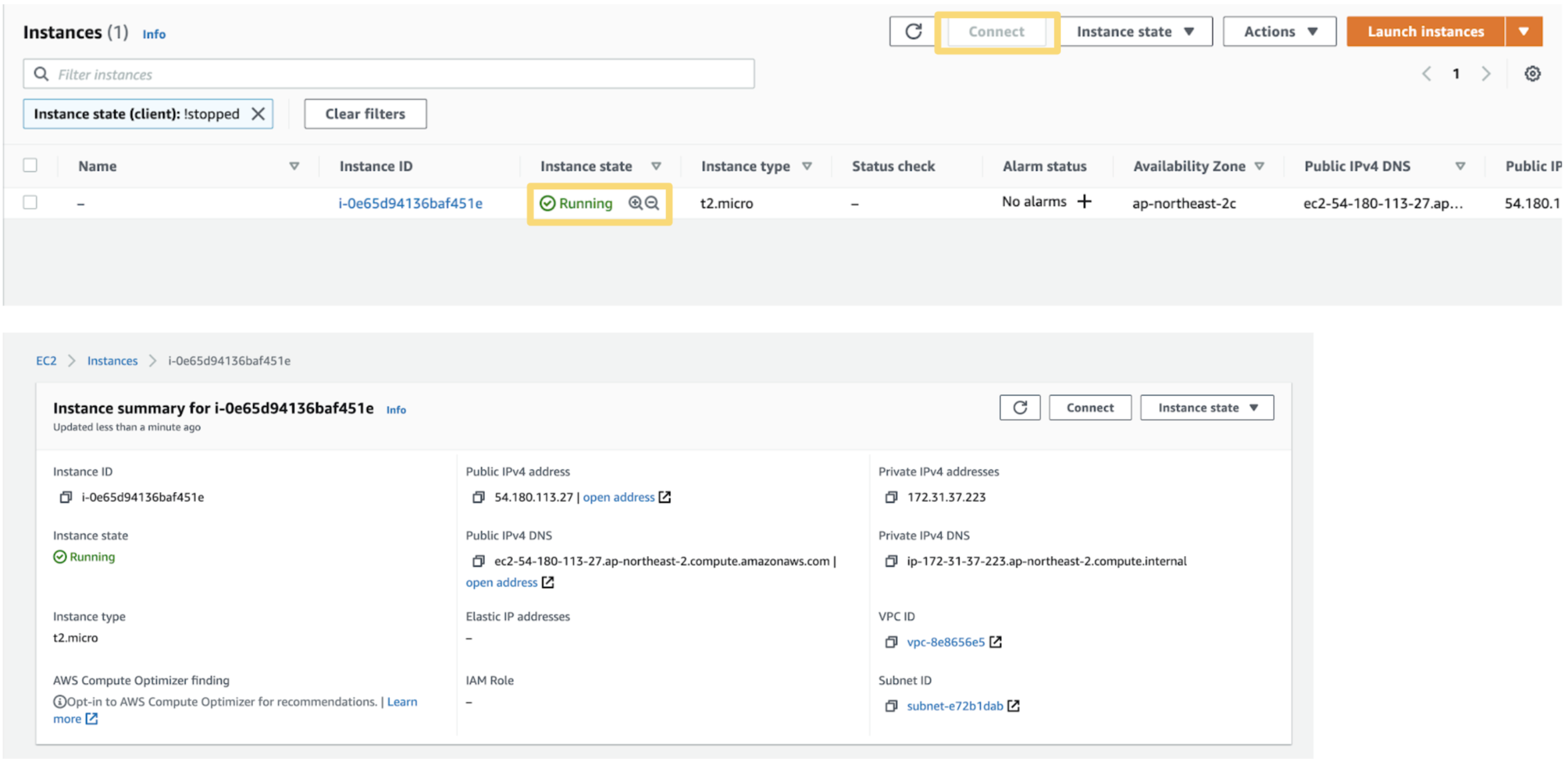The width and height of the screenshot is (1568, 759).
Task: Open instances table settings gear
Action: point(1532,74)
